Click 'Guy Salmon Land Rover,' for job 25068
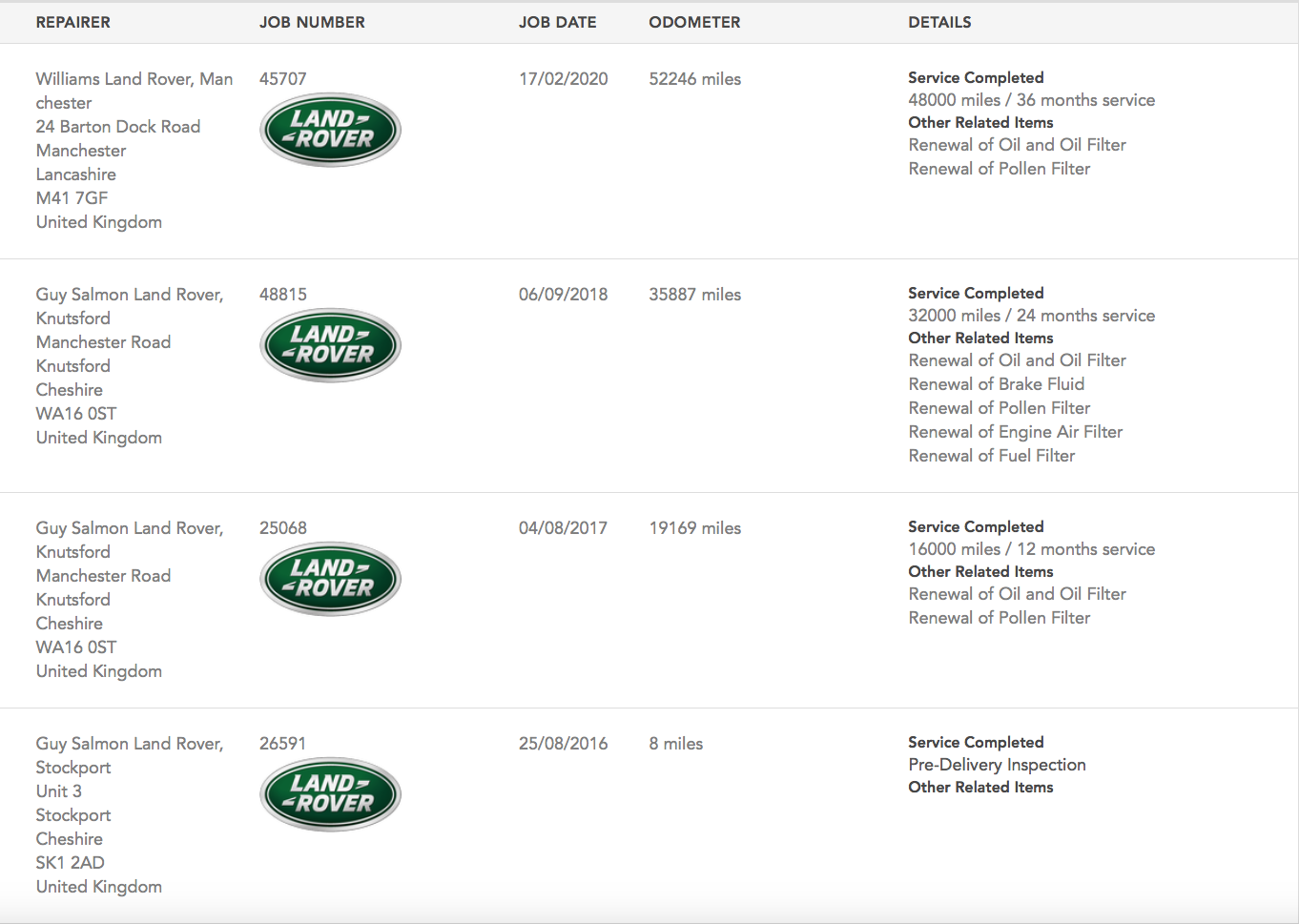 click(x=130, y=528)
